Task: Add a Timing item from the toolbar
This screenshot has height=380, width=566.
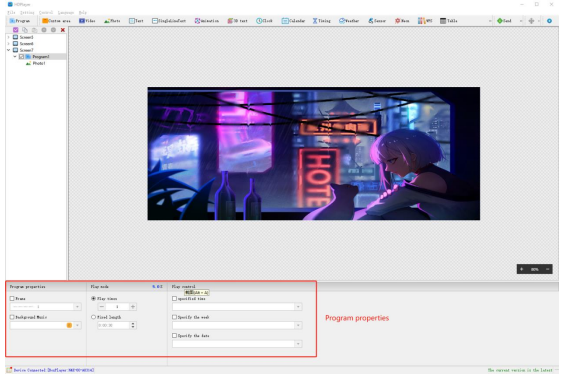Action: click(322, 21)
